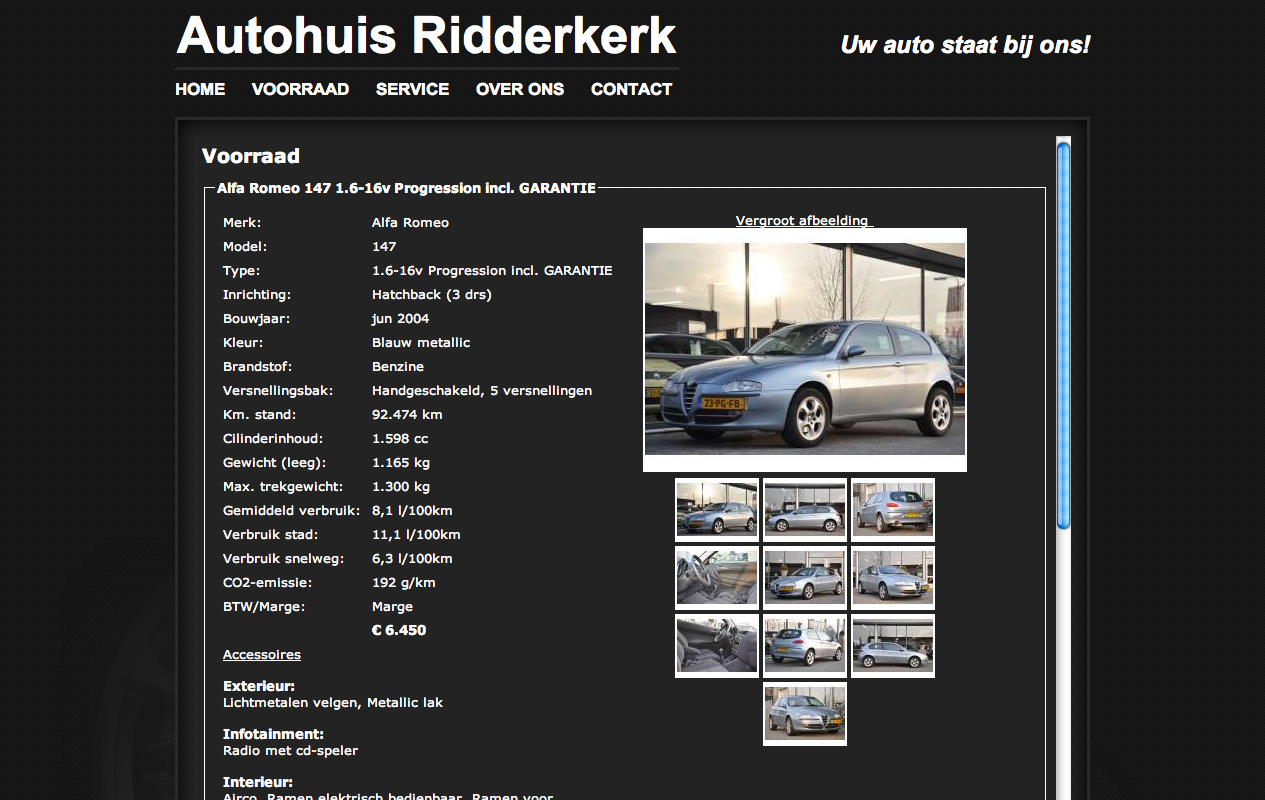The width and height of the screenshot is (1265, 800).
Task: Select the steering wheel through open door thumbnail
Action: pyautogui.click(x=717, y=578)
